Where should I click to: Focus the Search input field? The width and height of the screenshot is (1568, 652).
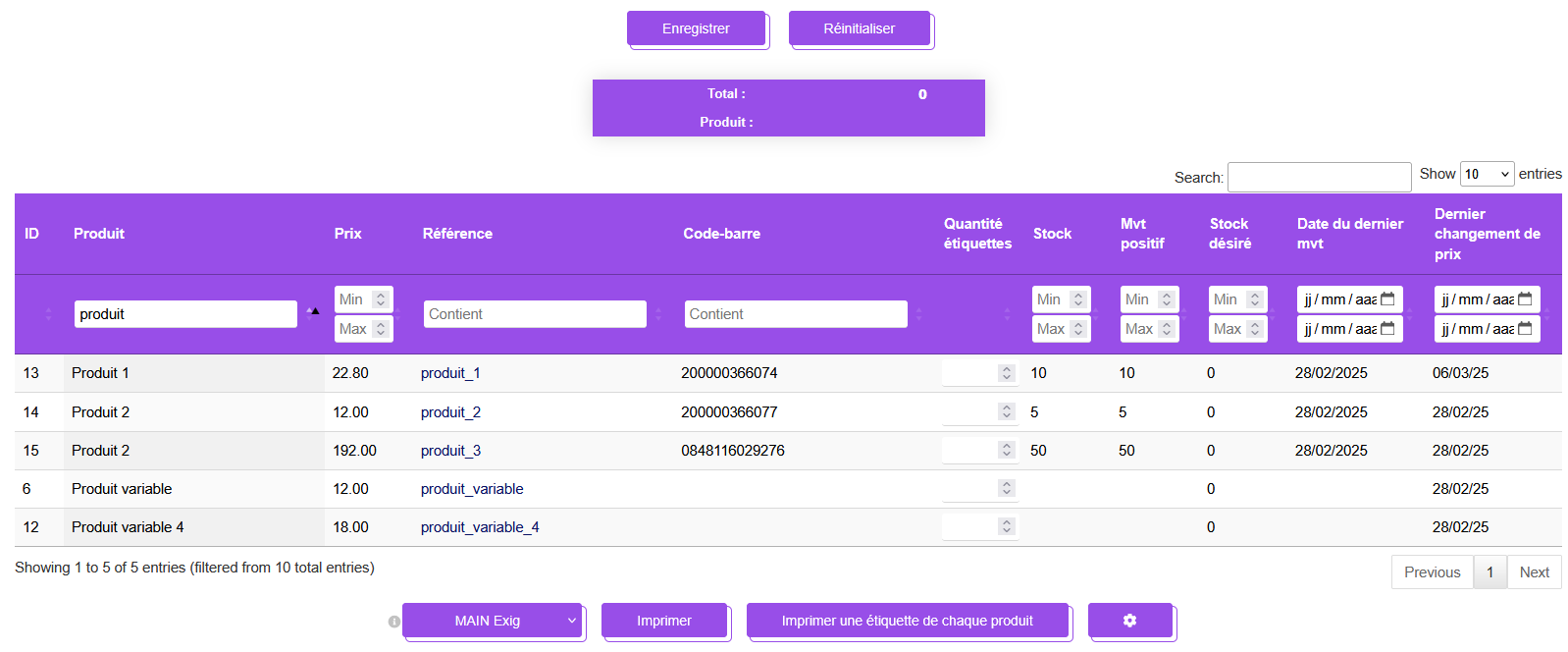(x=1319, y=177)
